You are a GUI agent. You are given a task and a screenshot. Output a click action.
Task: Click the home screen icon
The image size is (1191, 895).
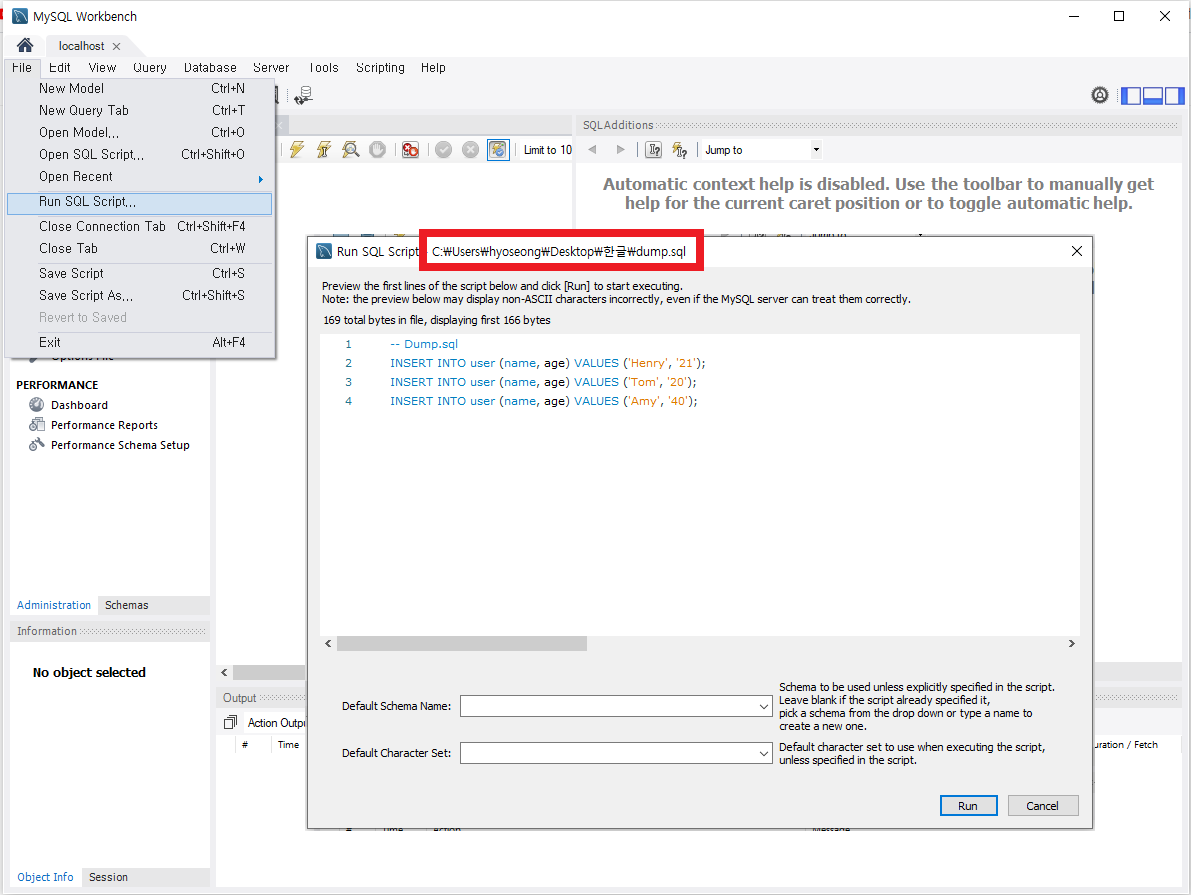(25, 46)
